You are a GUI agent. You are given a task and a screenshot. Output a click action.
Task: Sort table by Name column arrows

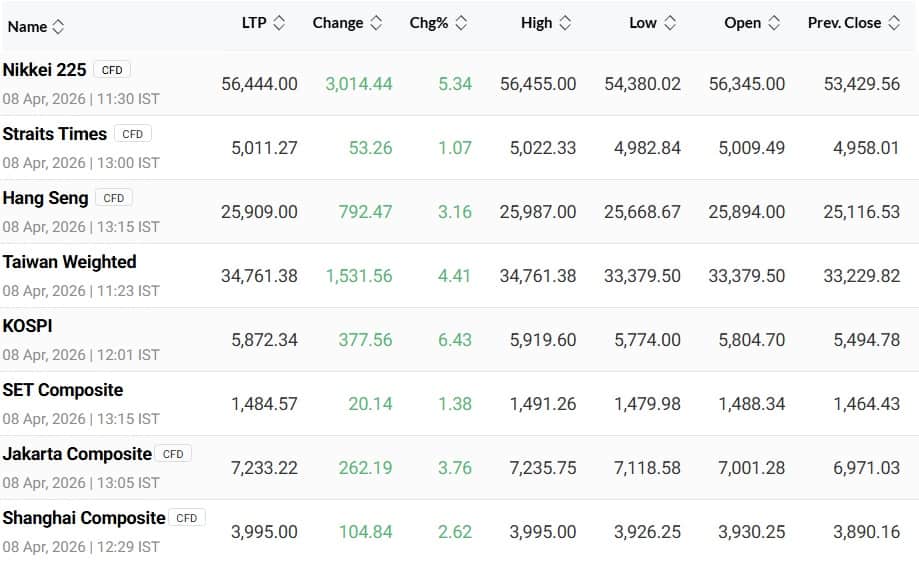coord(57,26)
